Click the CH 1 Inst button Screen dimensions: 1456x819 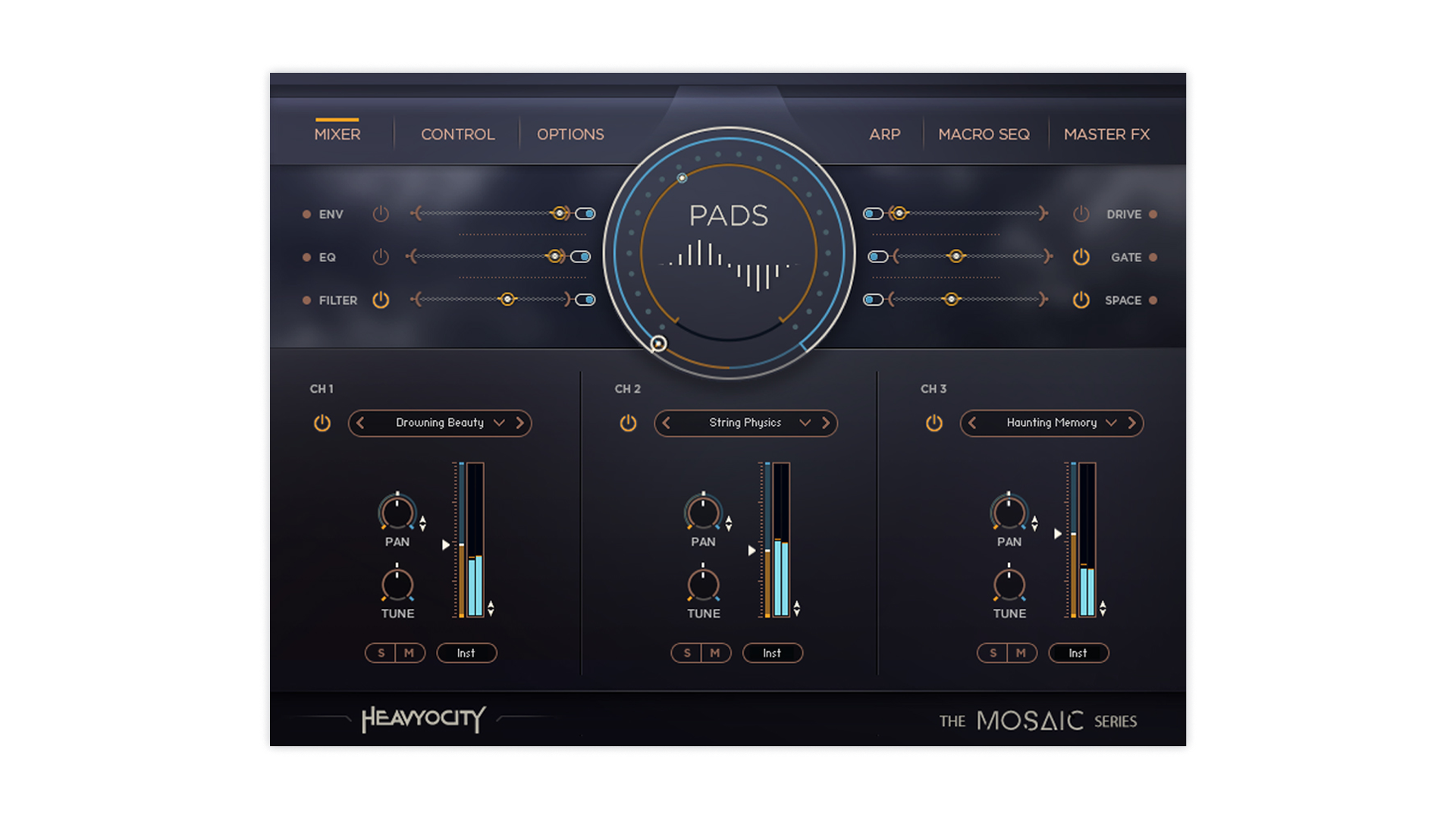[466, 653]
